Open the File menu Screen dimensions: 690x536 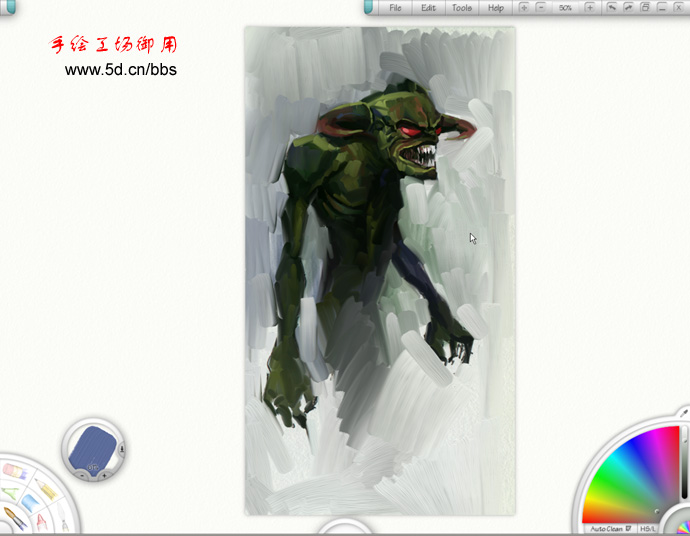[395, 7]
